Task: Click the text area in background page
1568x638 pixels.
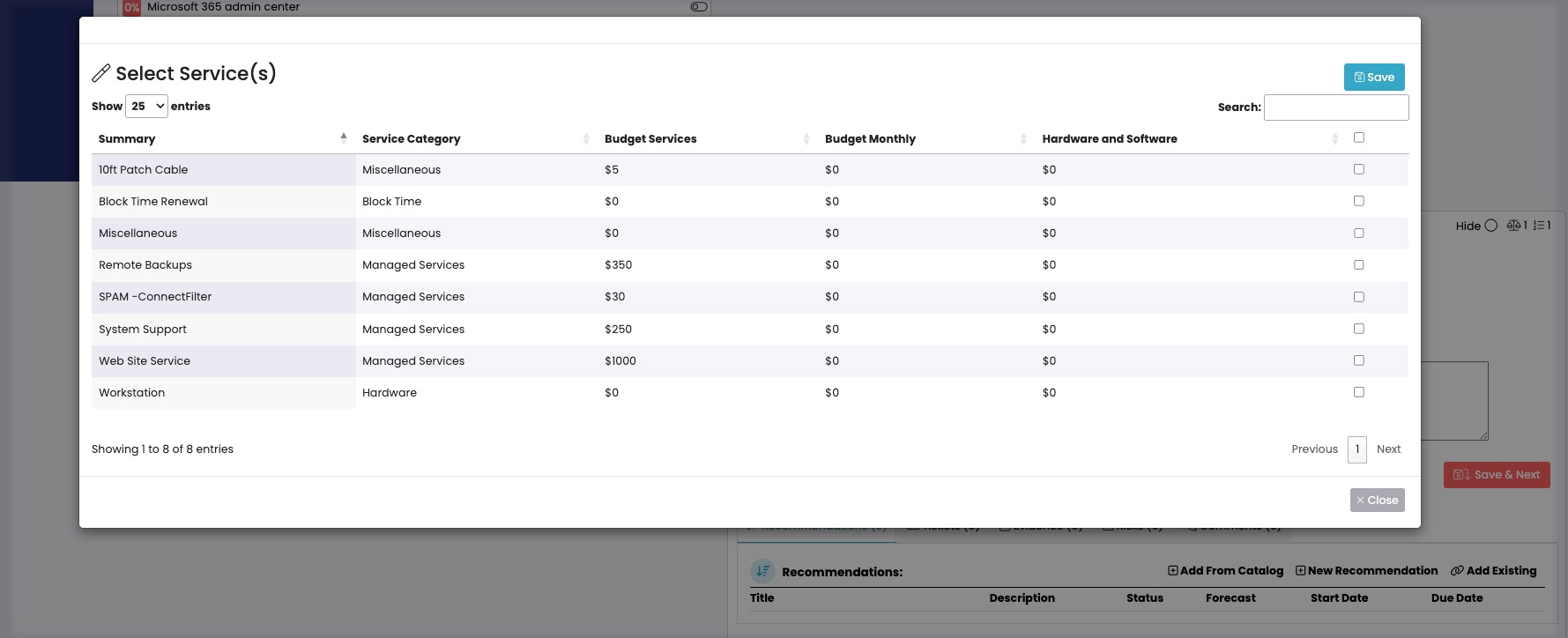Action: pyautogui.click(x=1454, y=400)
